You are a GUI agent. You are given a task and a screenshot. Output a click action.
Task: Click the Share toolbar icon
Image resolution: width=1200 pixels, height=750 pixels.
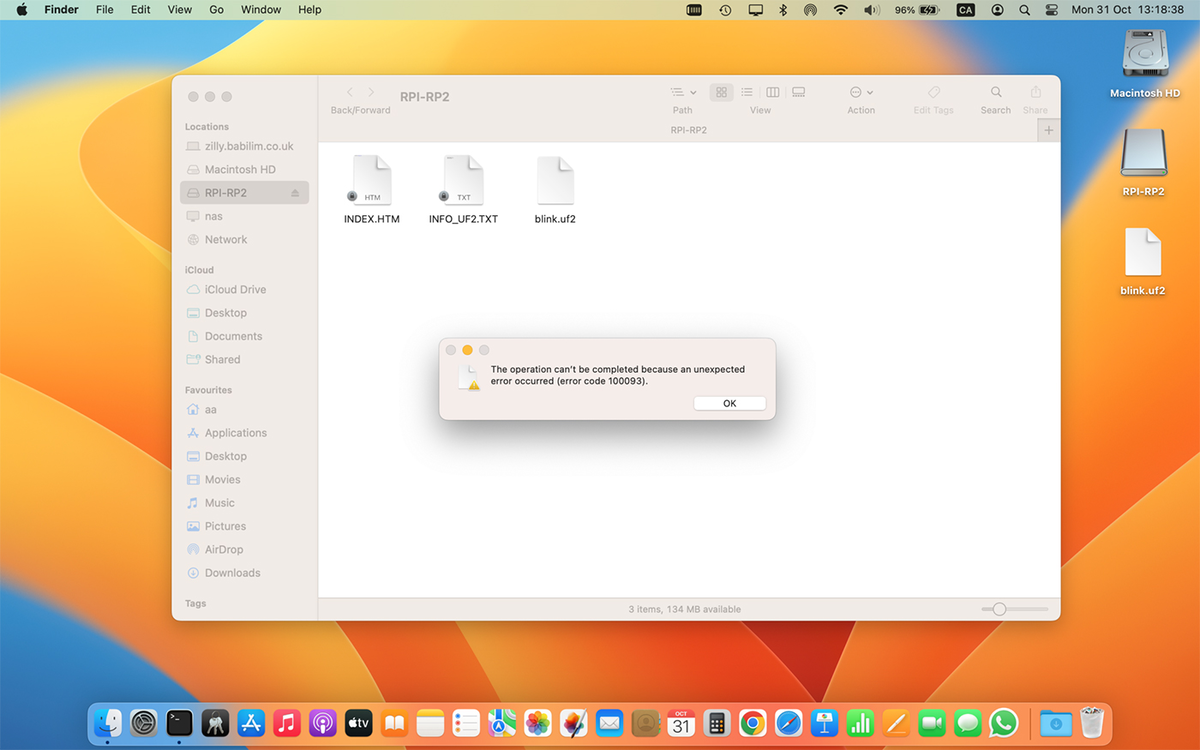pos(1036,92)
